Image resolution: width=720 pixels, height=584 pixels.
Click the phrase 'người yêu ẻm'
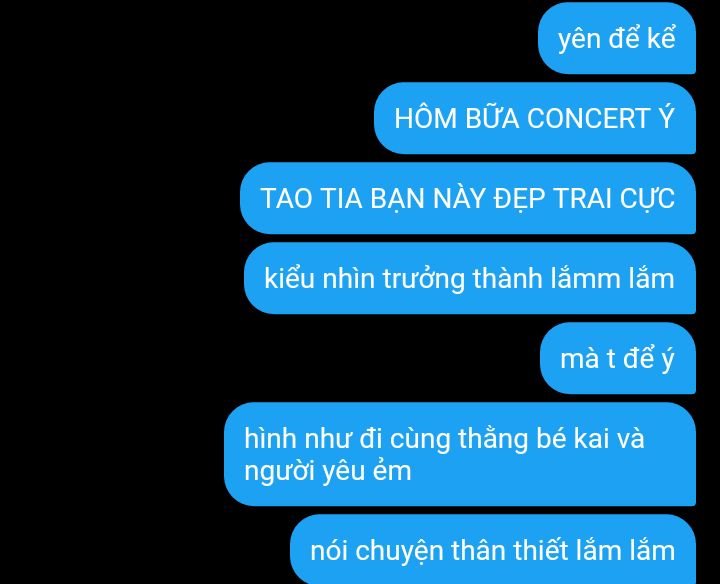[x=327, y=472]
